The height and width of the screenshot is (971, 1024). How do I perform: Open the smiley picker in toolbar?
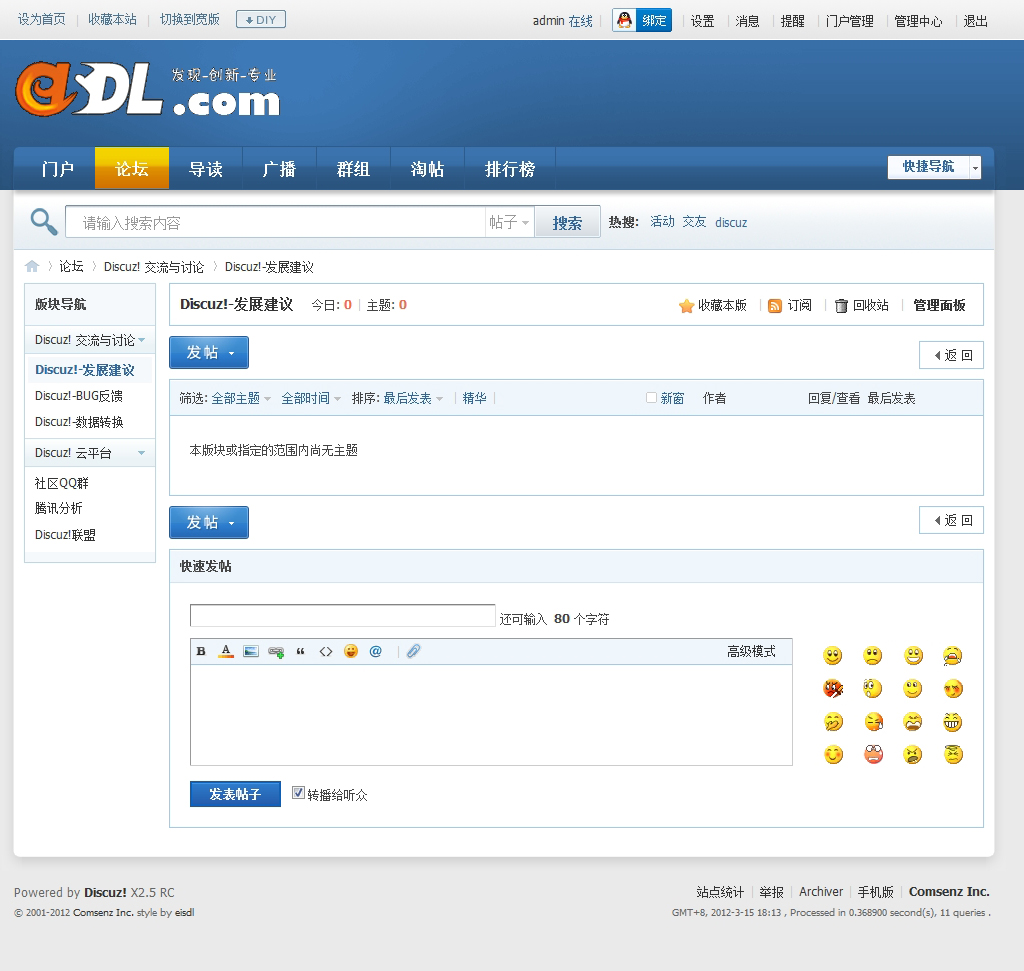pos(351,651)
